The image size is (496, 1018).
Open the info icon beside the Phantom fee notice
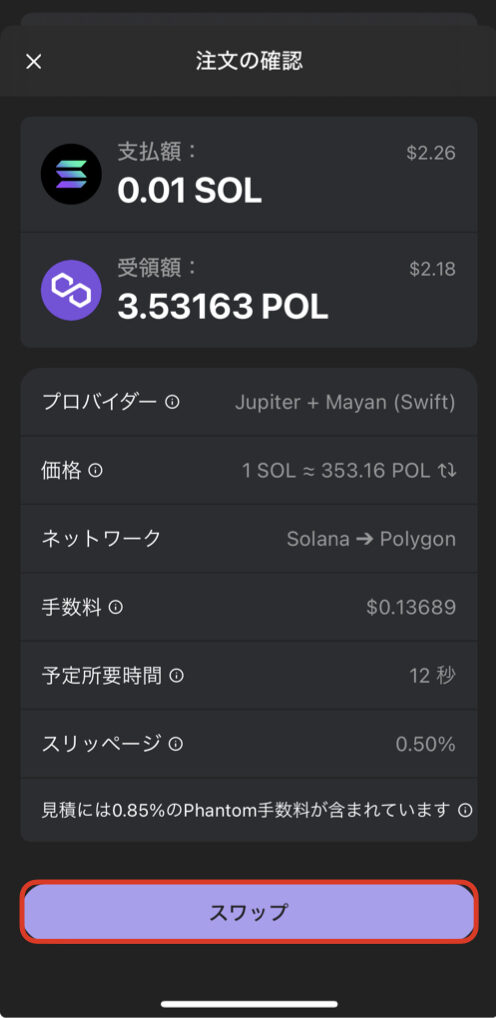click(x=464, y=810)
